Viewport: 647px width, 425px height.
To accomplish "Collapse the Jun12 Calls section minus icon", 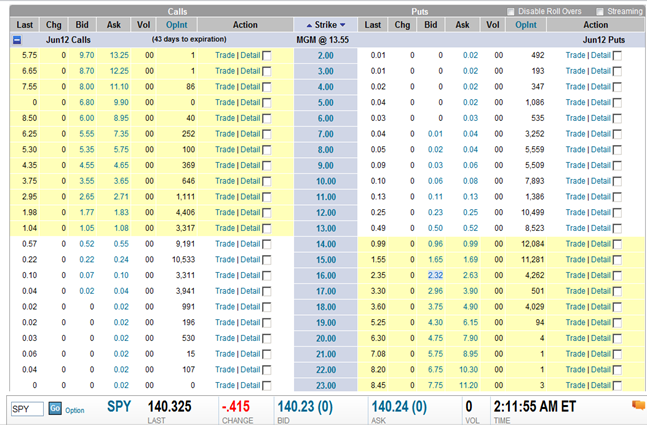I will pos(17,40).
